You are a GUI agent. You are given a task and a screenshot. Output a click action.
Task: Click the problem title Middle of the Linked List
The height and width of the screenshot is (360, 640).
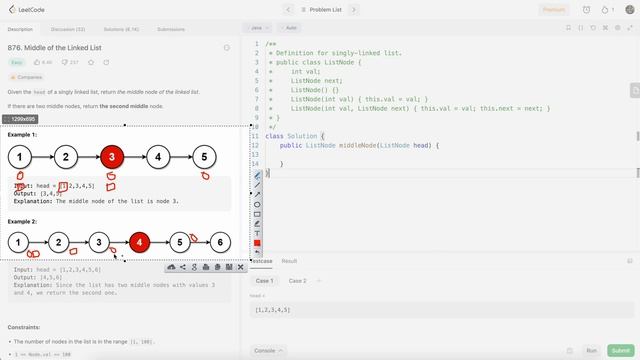click(54, 48)
